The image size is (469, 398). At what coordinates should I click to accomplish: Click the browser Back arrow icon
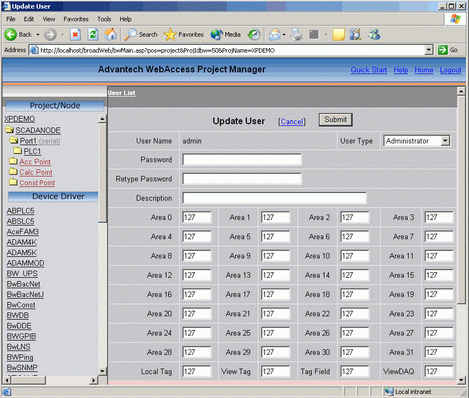(x=11, y=34)
